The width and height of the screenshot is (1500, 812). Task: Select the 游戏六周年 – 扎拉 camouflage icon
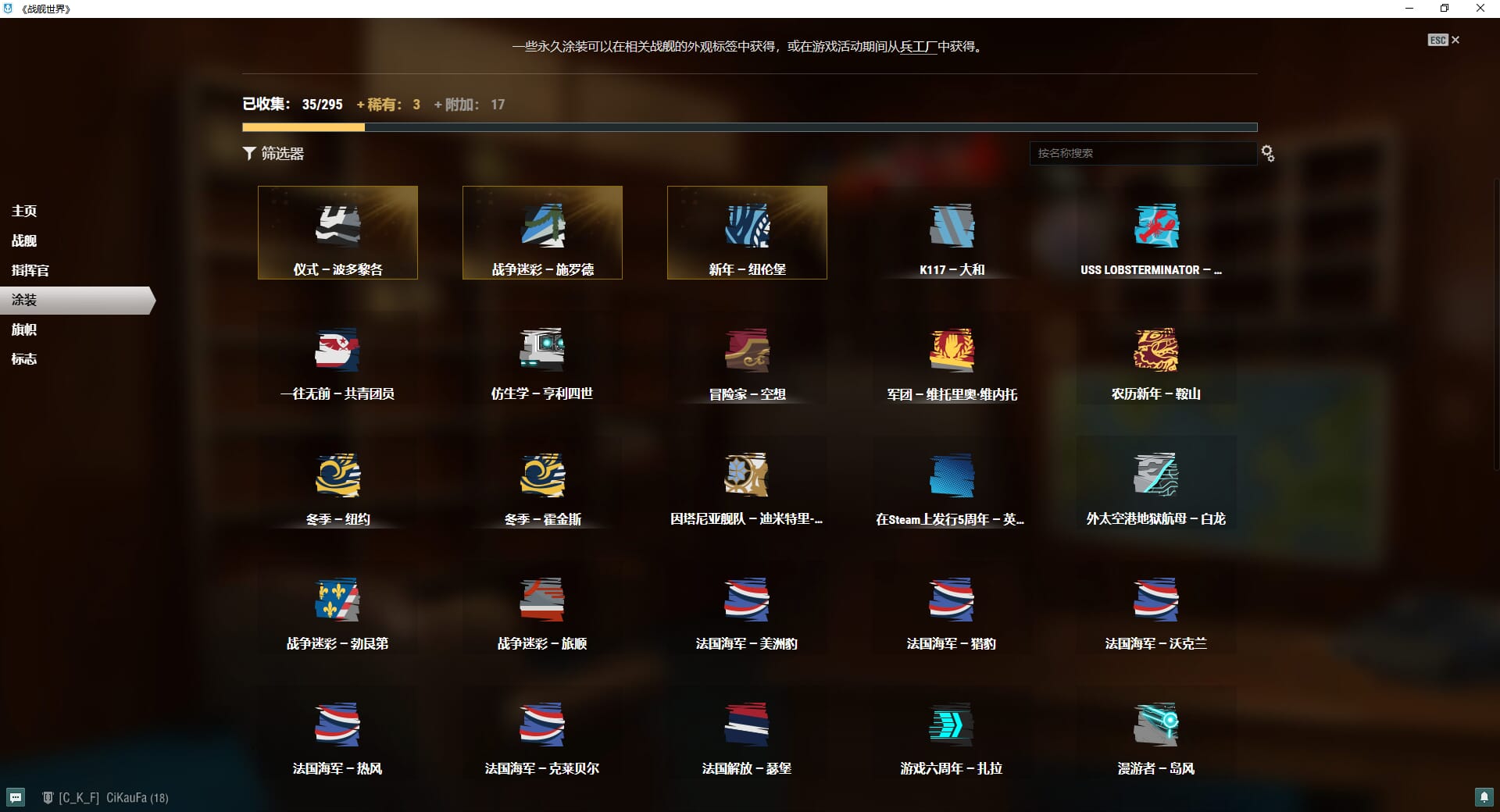tap(952, 725)
